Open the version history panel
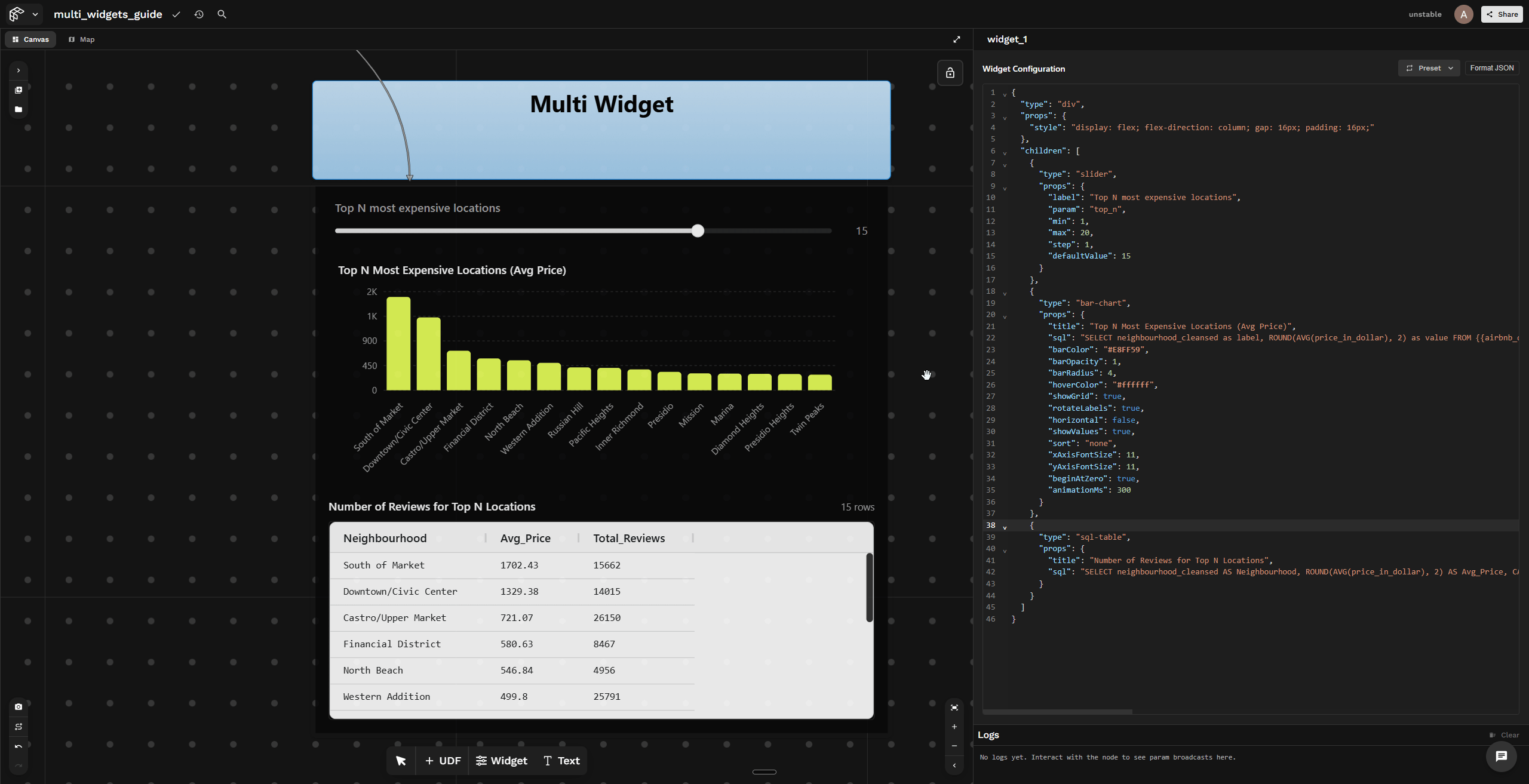This screenshot has height=784, width=1529. coord(199,14)
